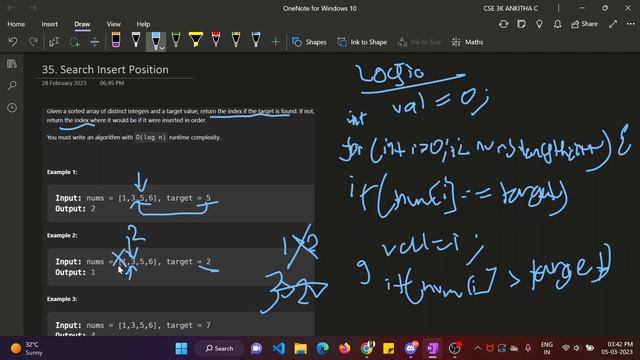Viewport: 640px width, 360px height.
Task: Click the Ink to Text button
Action: [419, 42]
